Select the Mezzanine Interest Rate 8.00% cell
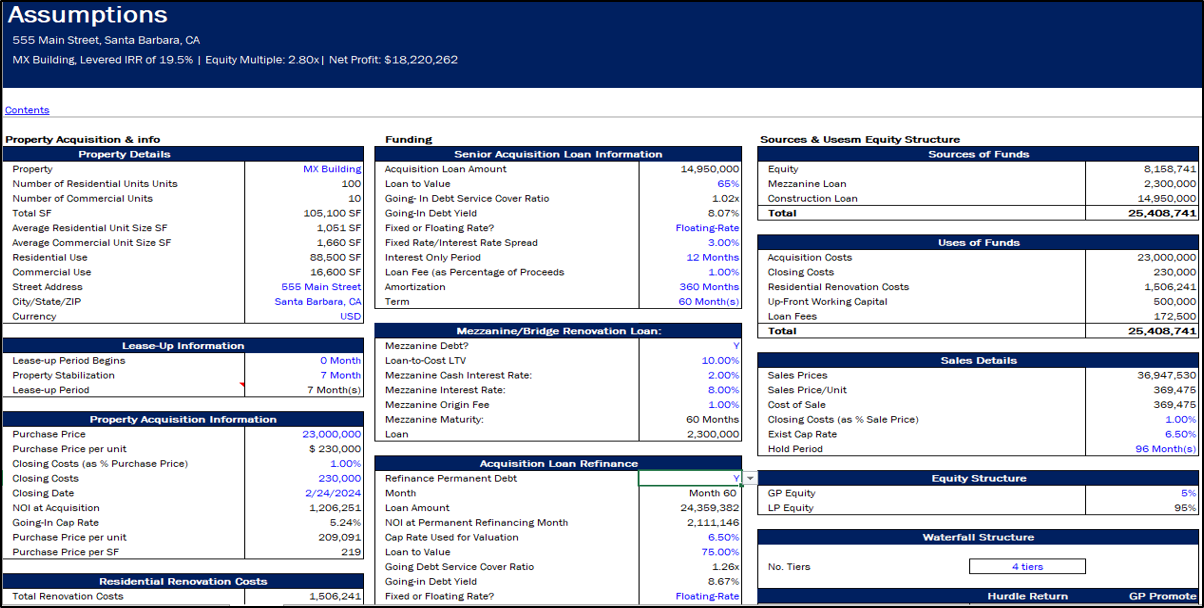 (689, 390)
